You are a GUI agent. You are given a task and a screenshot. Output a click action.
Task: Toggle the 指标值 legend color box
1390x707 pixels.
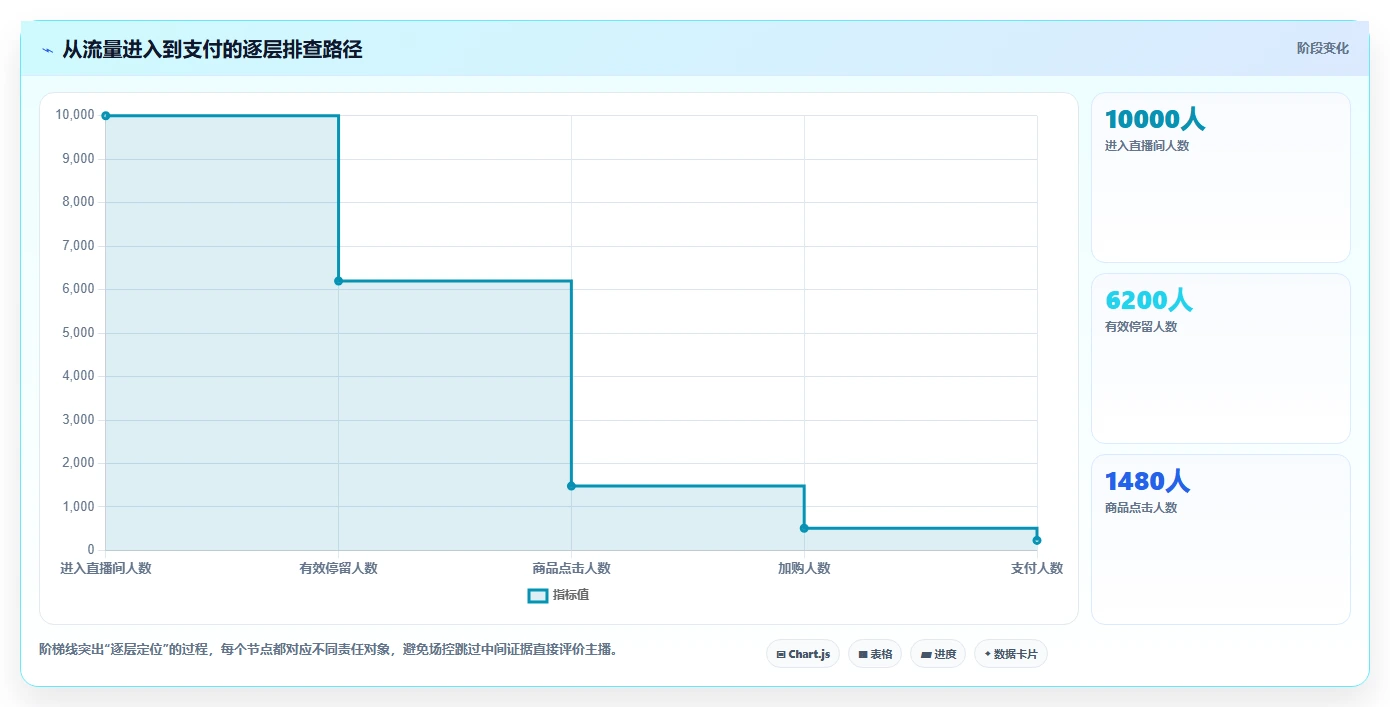click(x=537, y=596)
